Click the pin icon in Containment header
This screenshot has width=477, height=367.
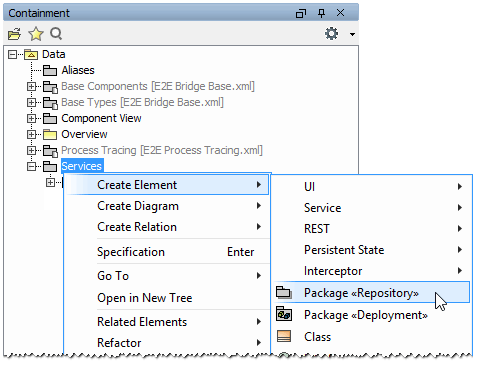tap(321, 13)
